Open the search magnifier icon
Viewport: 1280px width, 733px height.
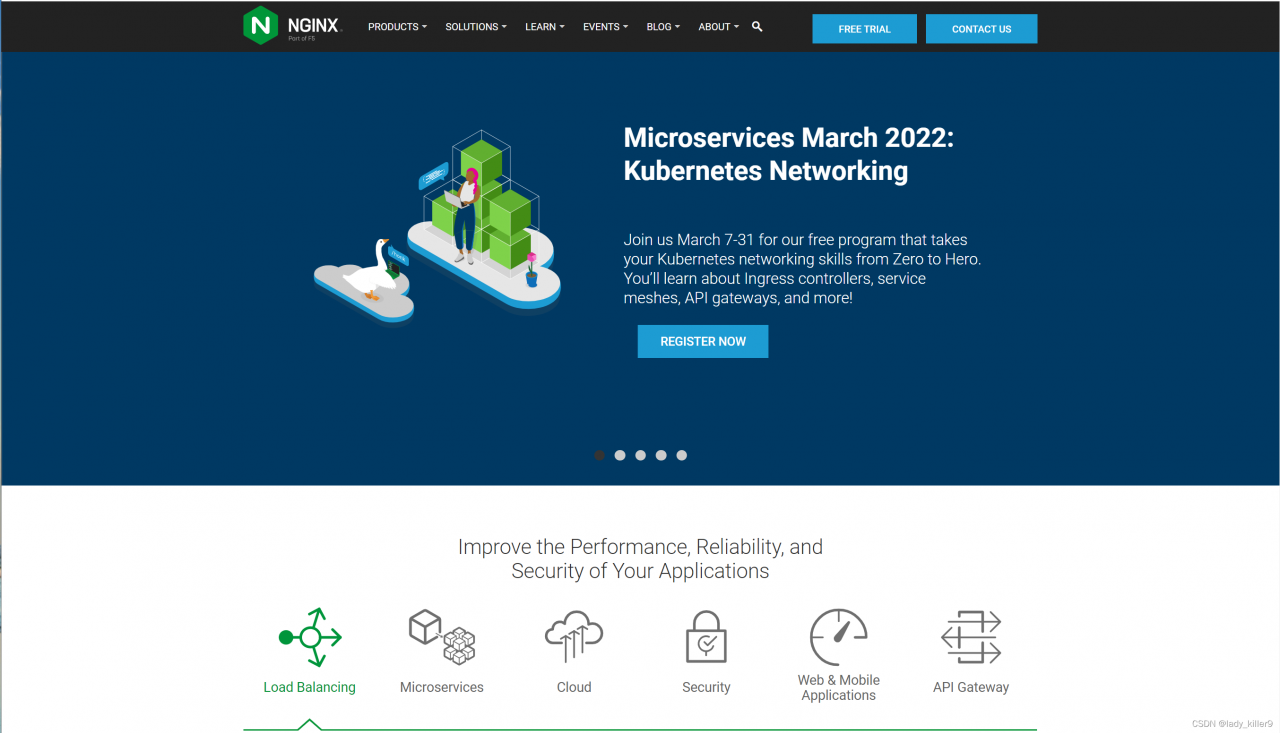(757, 27)
